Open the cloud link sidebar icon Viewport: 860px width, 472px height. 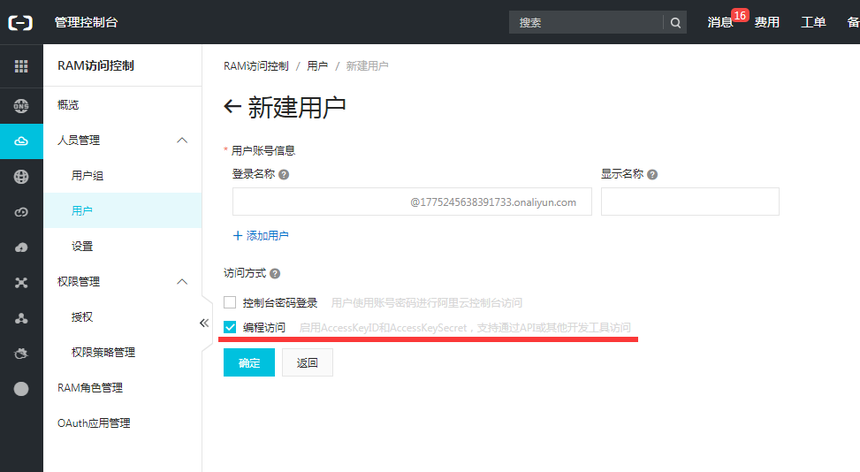click(x=21, y=212)
